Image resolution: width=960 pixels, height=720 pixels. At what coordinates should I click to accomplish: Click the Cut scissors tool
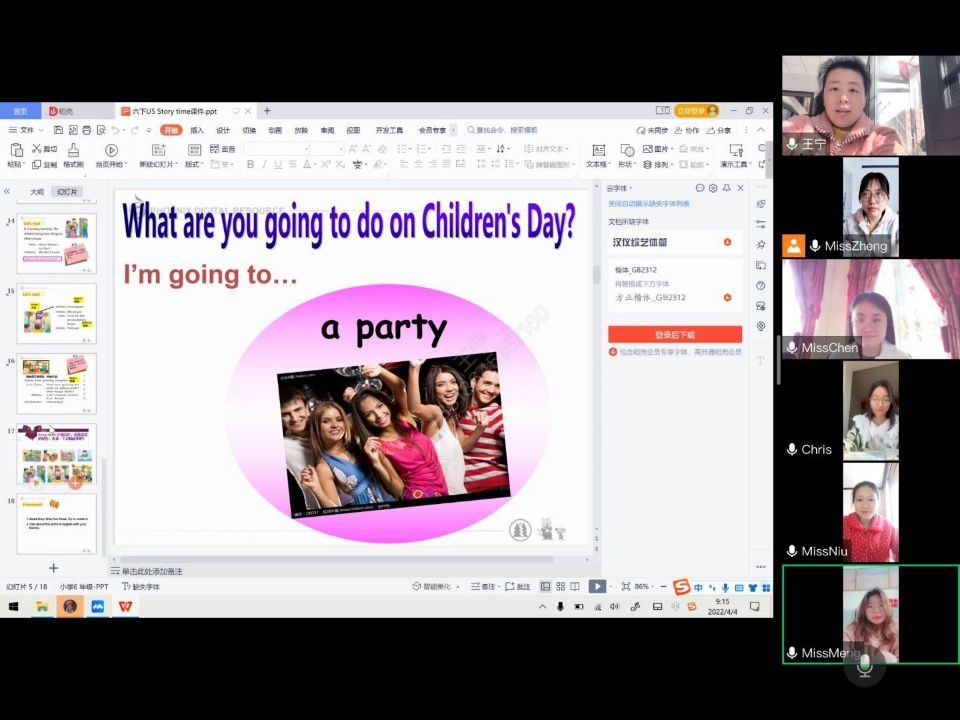pos(44,149)
